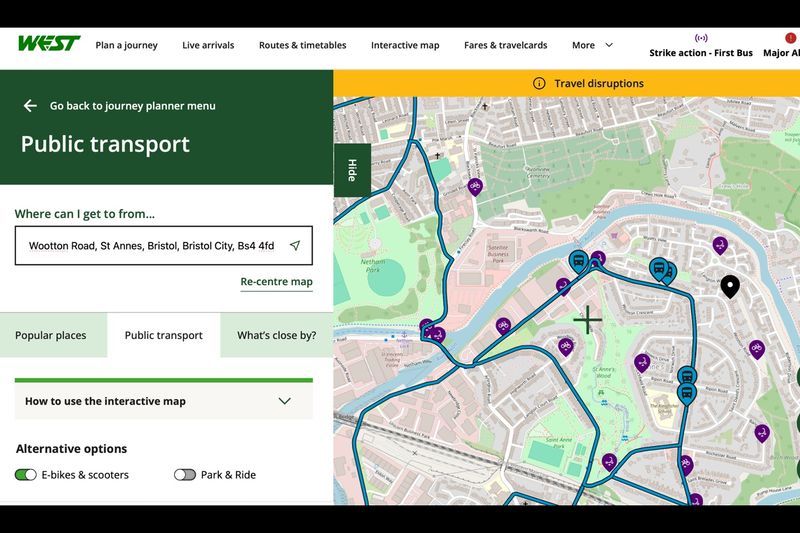Image resolution: width=800 pixels, height=533 pixels.
Task: Click the scooter marker near Netham Park lock
Action: [438, 335]
